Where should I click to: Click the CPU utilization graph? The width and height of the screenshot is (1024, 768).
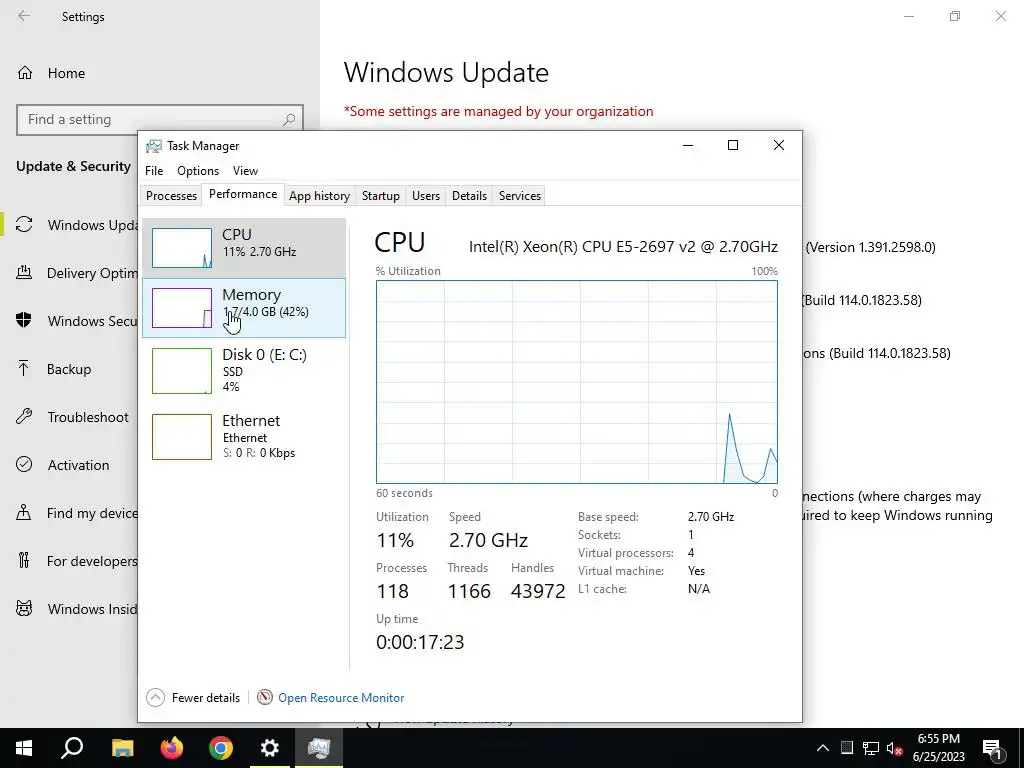pos(577,382)
